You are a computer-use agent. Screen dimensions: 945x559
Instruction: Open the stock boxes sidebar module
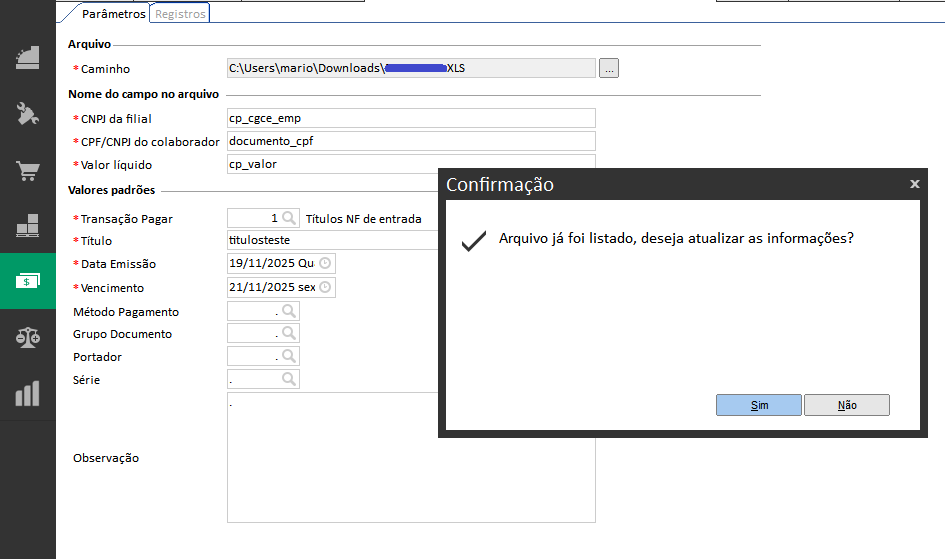point(28,226)
